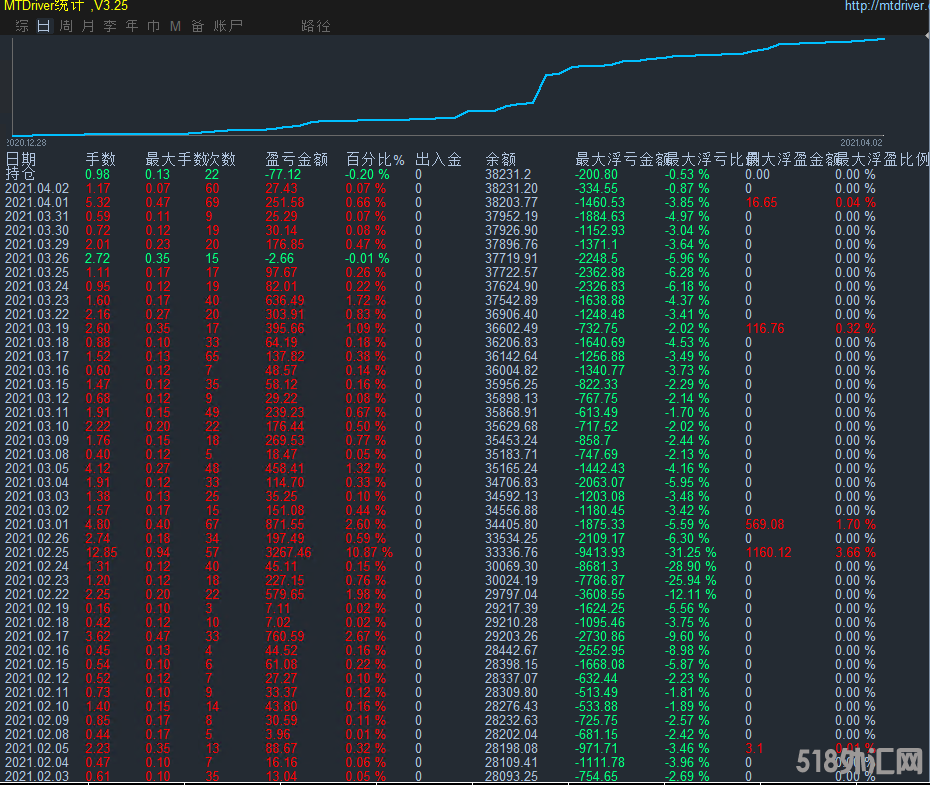Click the 出入金 column header
Screen dimensions: 930x785
click(x=438, y=159)
